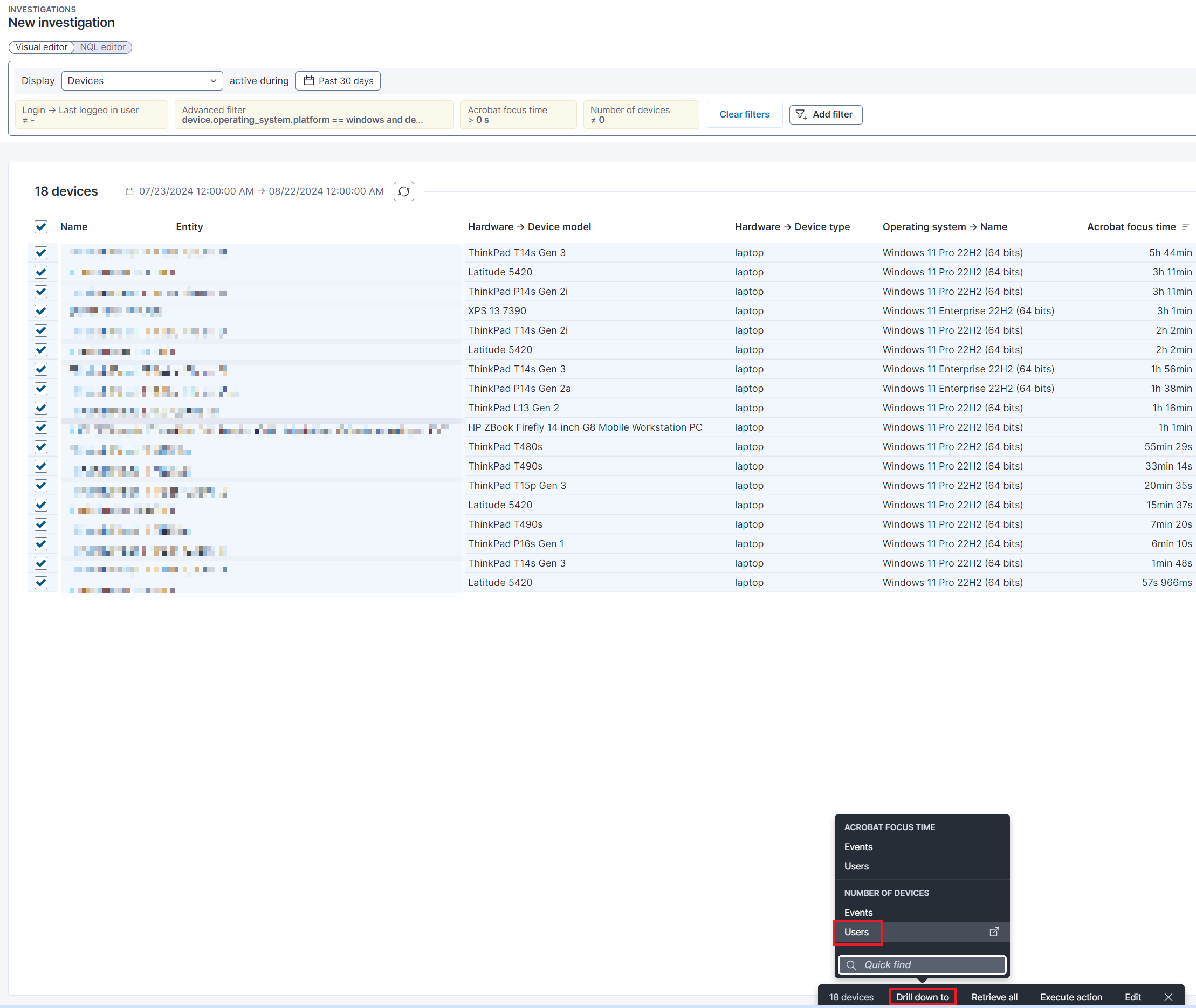Open the Drill down to menu

(922, 997)
